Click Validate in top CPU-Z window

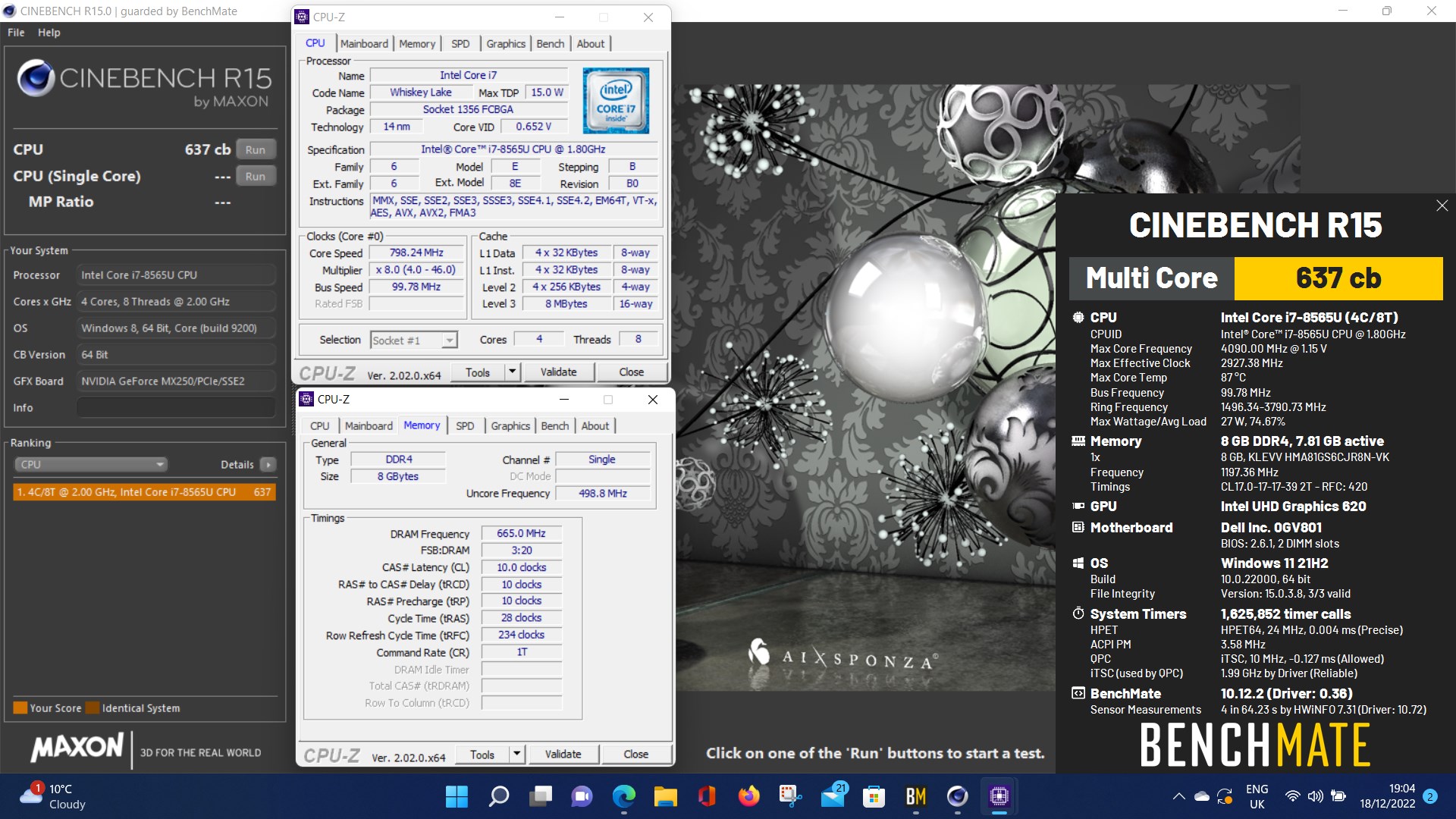click(x=558, y=372)
